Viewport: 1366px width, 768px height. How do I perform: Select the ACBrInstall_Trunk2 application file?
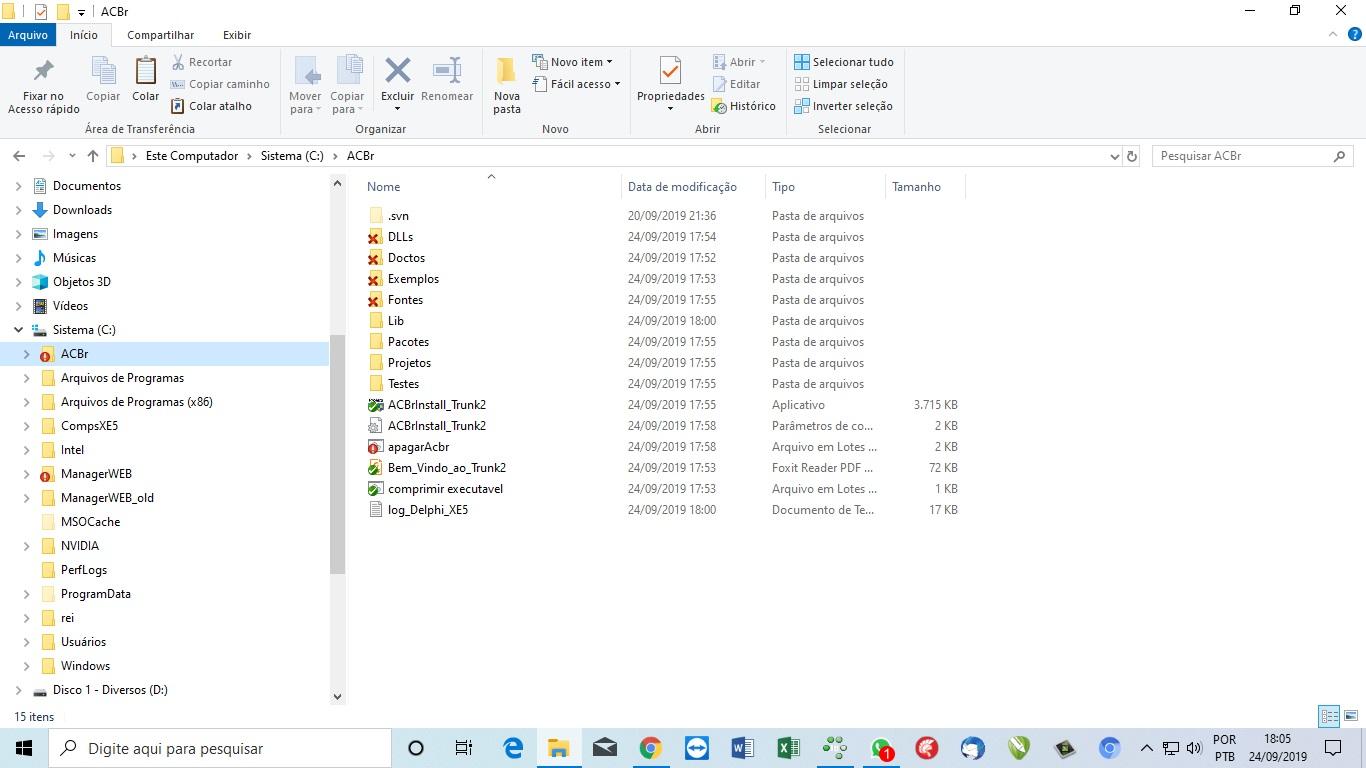pos(437,405)
